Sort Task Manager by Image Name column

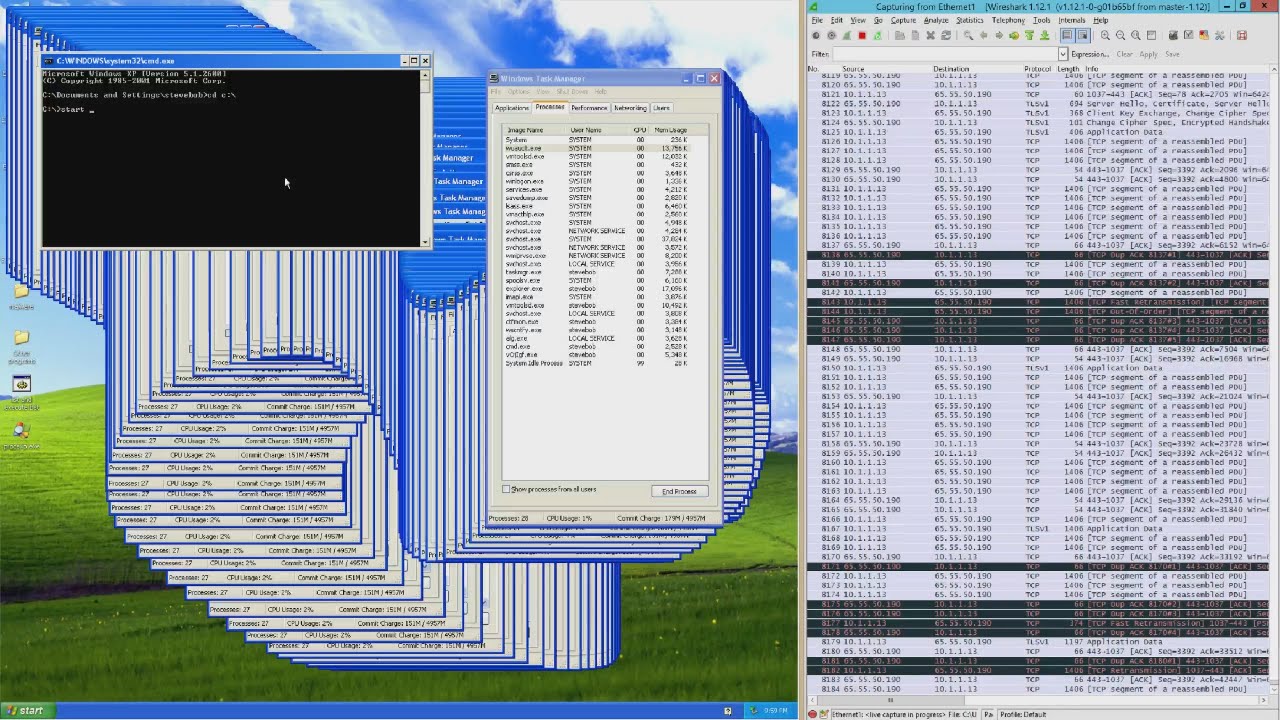(535, 130)
